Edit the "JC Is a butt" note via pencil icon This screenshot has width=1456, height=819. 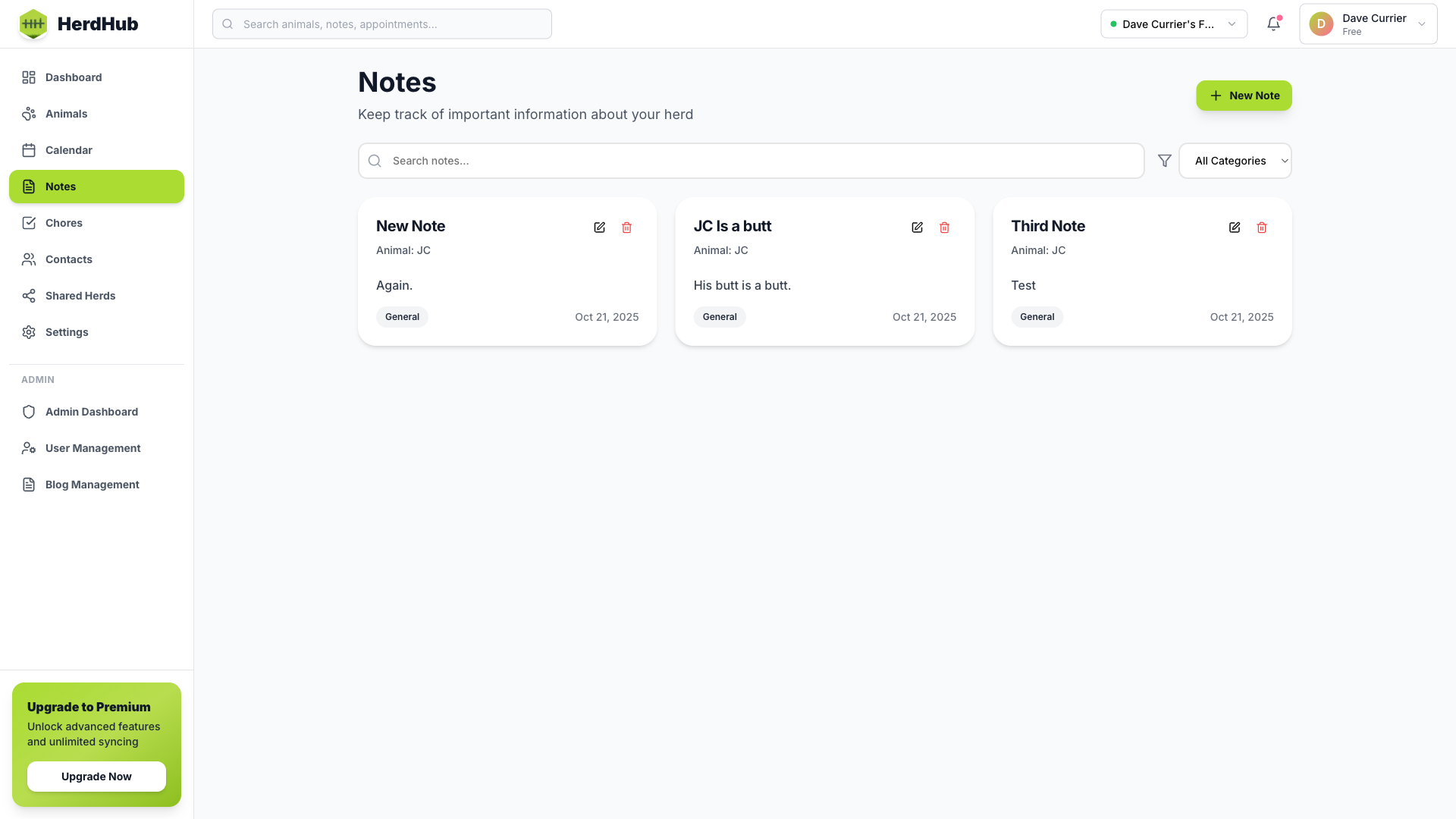click(x=917, y=227)
